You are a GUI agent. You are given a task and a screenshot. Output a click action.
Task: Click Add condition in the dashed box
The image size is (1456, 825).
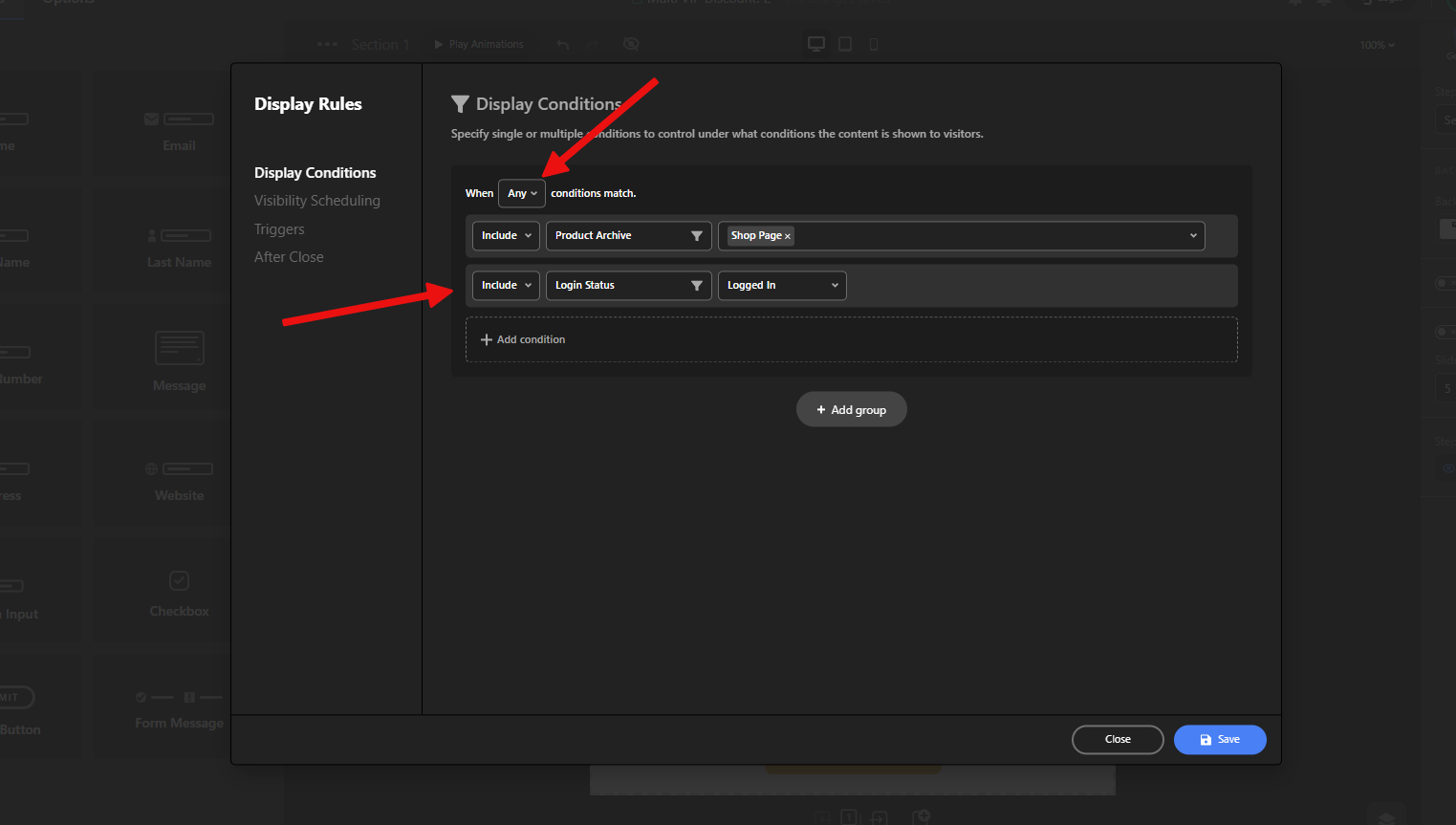click(523, 340)
